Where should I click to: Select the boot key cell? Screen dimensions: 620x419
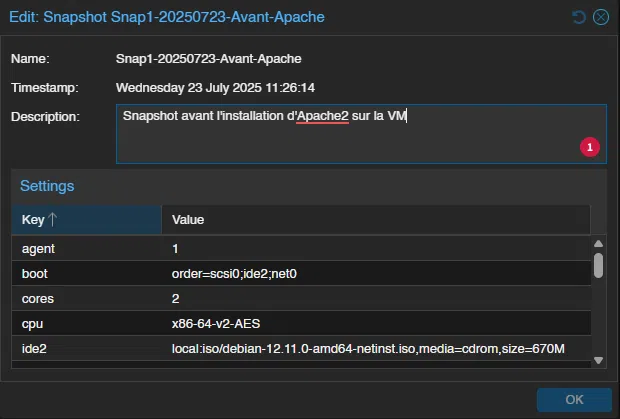[x=36, y=273]
